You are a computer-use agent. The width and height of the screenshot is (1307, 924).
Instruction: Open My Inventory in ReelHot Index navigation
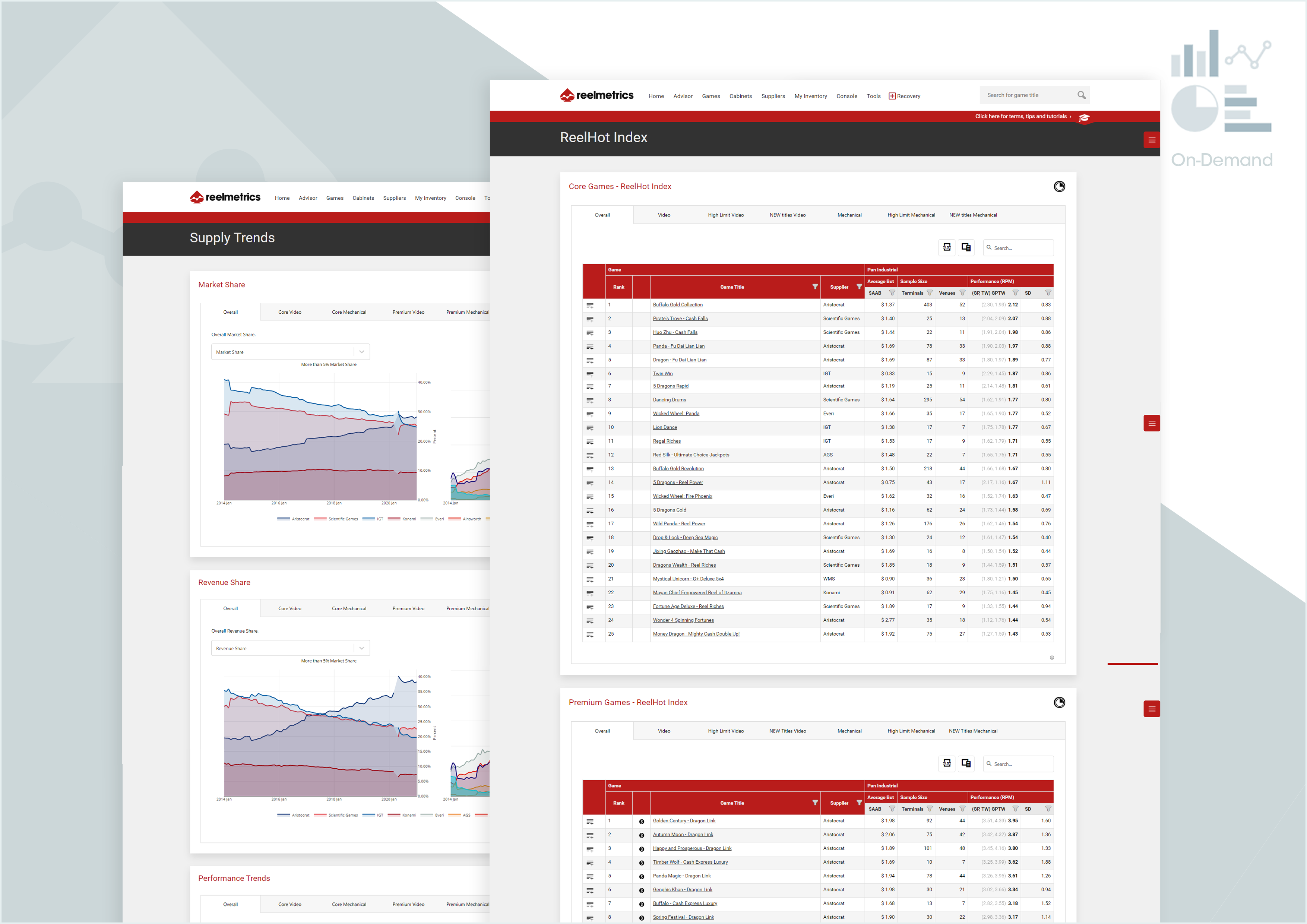tap(811, 96)
